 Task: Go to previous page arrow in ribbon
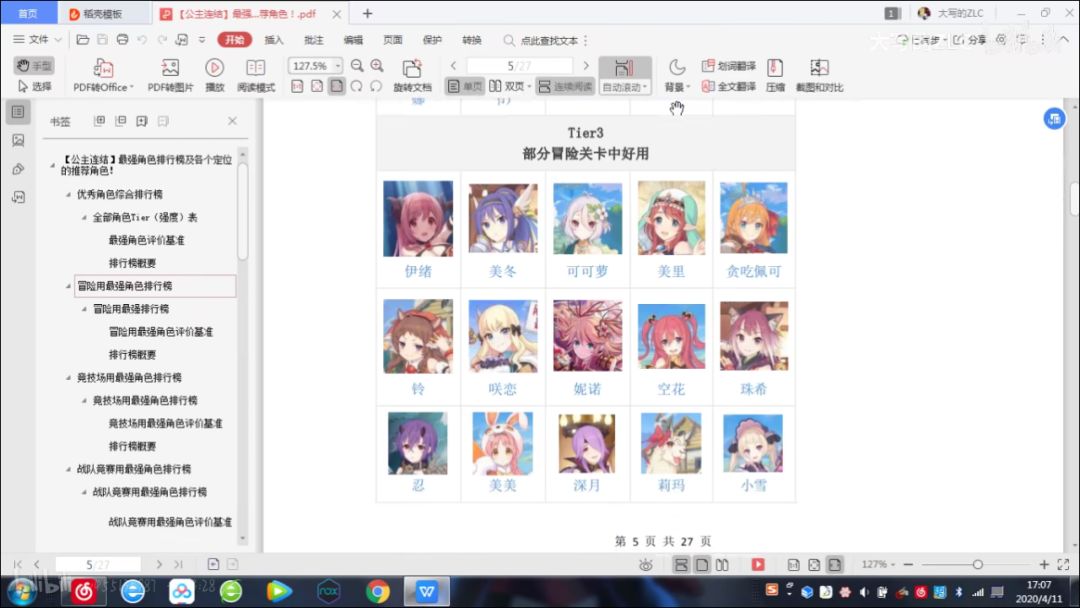pyautogui.click(x=453, y=65)
